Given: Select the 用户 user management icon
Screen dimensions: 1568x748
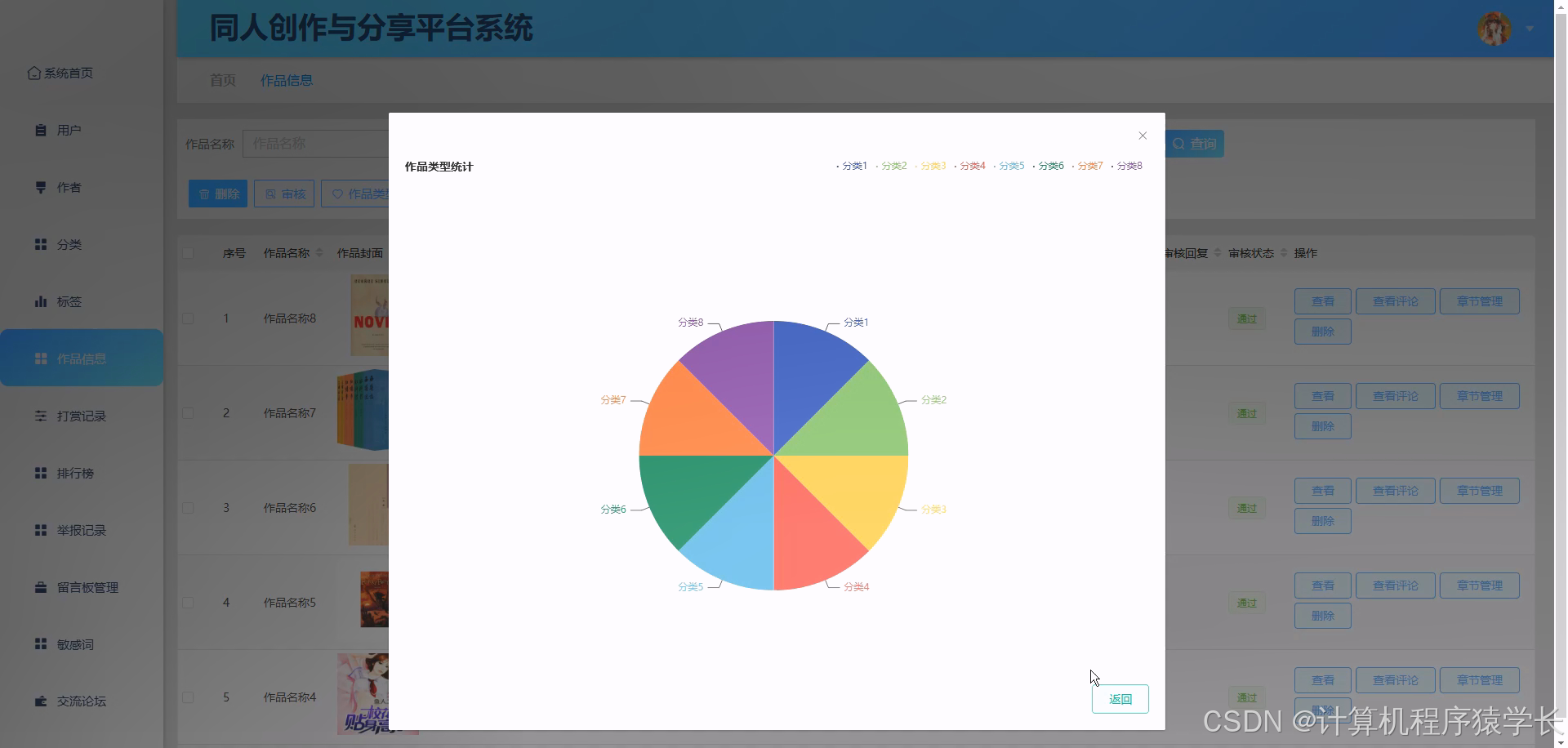Looking at the screenshot, I should coord(41,129).
